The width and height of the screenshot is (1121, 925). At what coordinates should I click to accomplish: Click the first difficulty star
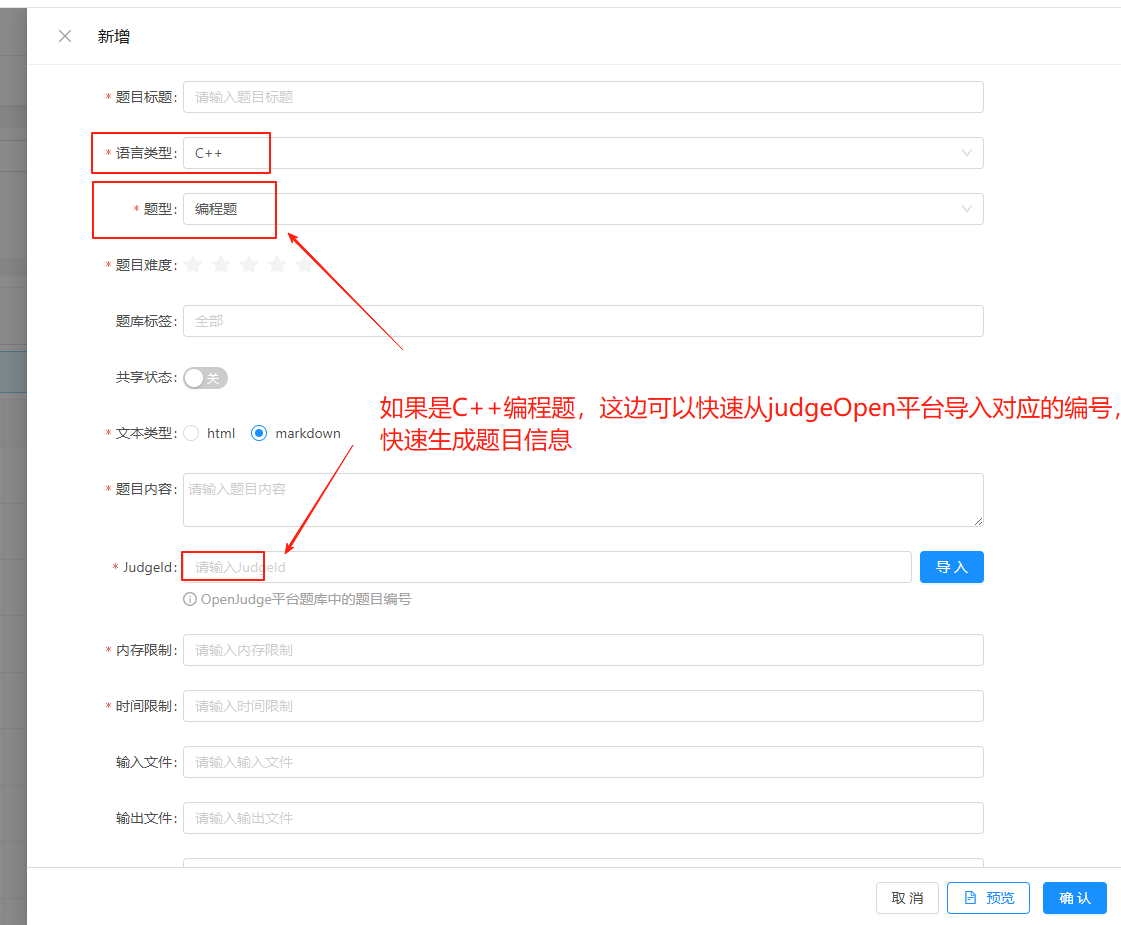[193, 265]
